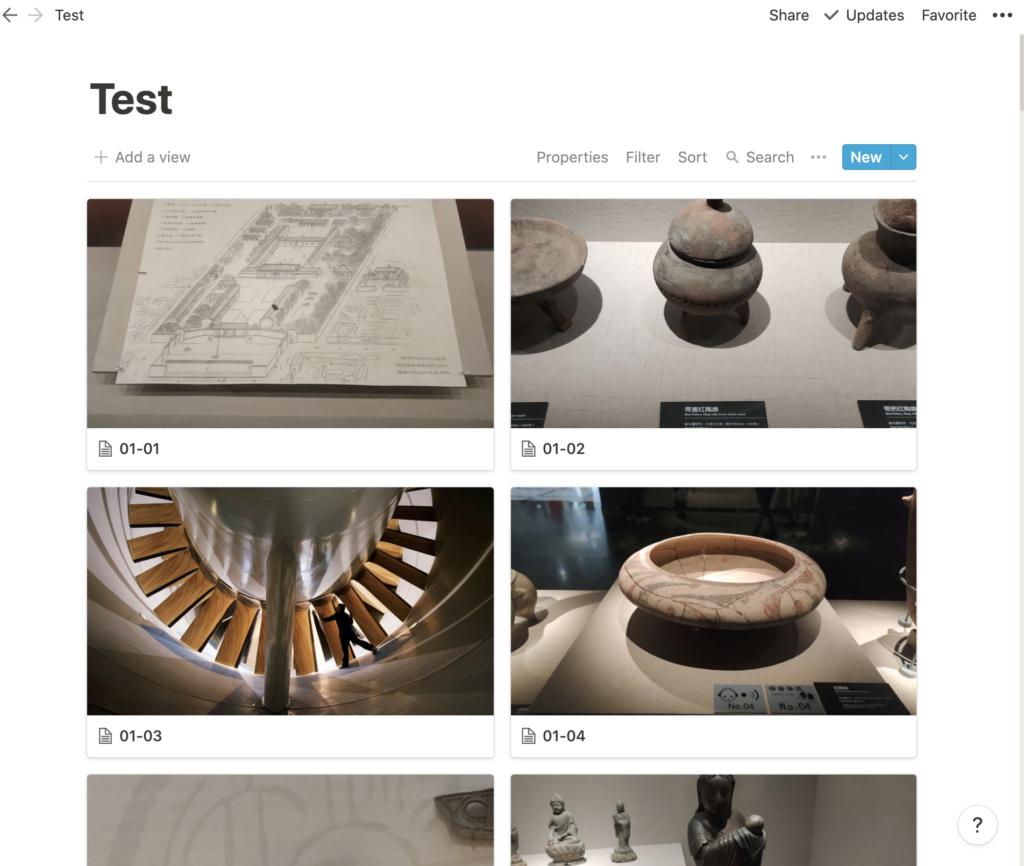Click the blue New button
Viewport: 1024px width, 866px height.
[x=866, y=157]
